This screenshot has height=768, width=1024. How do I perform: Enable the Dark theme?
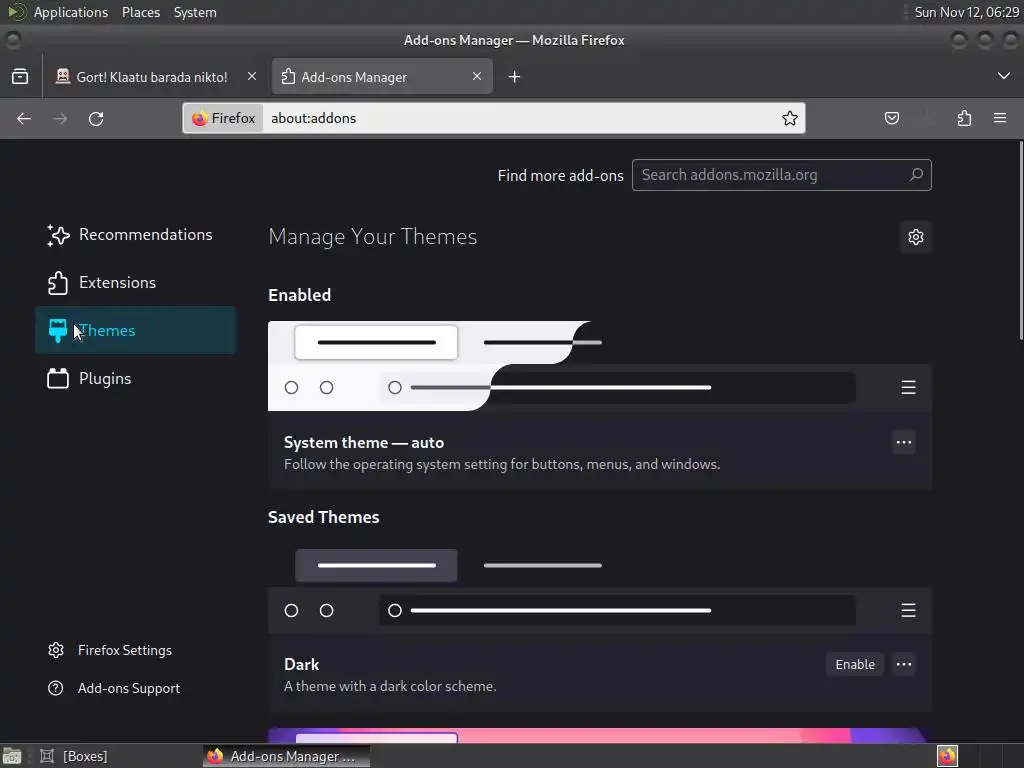pyautogui.click(x=855, y=664)
